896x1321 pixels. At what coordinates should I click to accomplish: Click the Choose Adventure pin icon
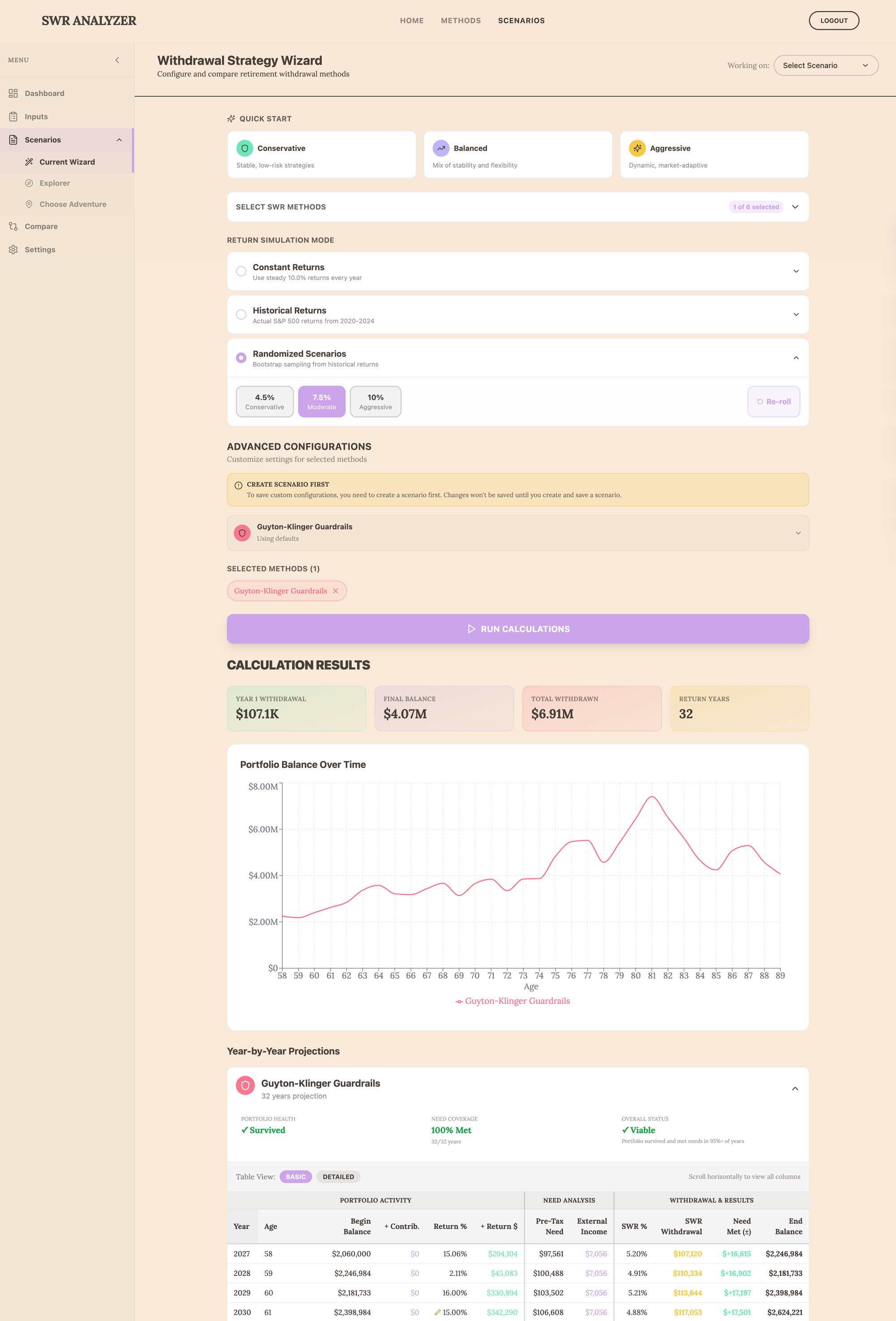[29, 204]
